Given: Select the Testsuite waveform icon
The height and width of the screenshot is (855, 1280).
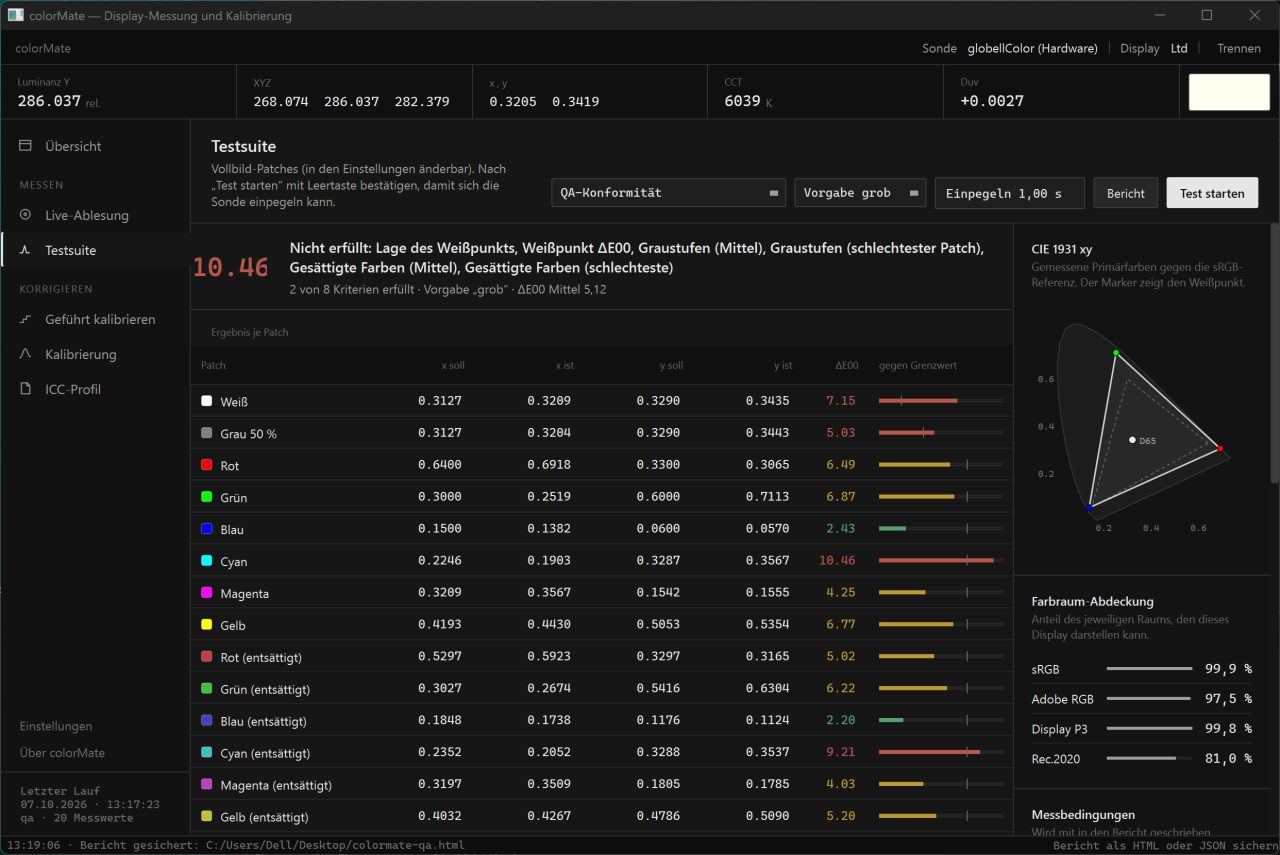Looking at the screenshot, I should [x=25, y=250].
